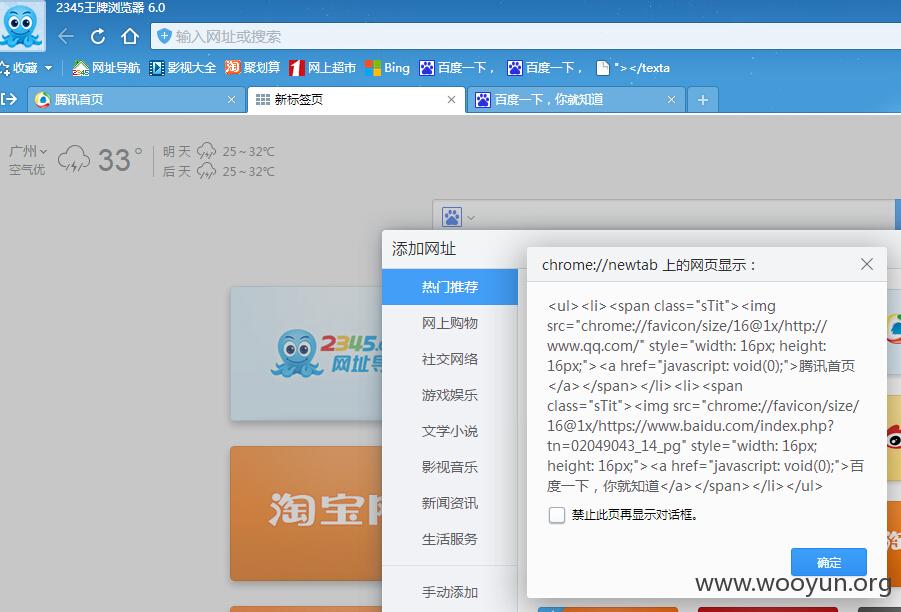Open the 淘宝 orange tile
Screen dimensions: 901x612
[x=306, y=513]
